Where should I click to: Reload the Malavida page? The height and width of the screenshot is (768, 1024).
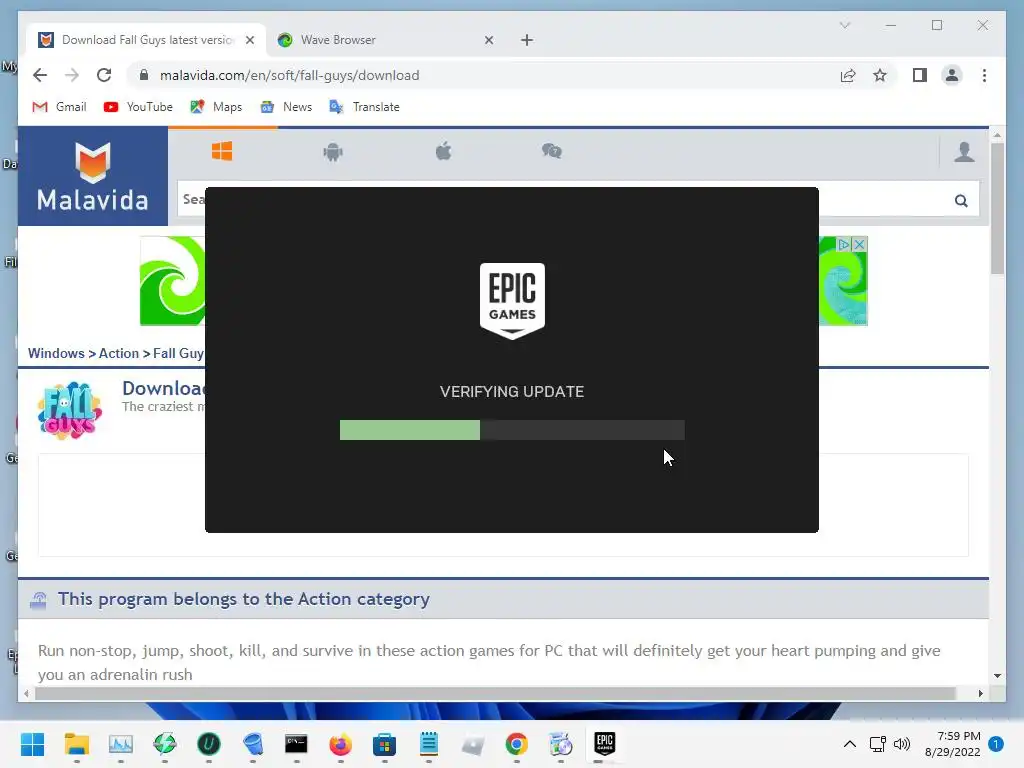click(104, 75)
